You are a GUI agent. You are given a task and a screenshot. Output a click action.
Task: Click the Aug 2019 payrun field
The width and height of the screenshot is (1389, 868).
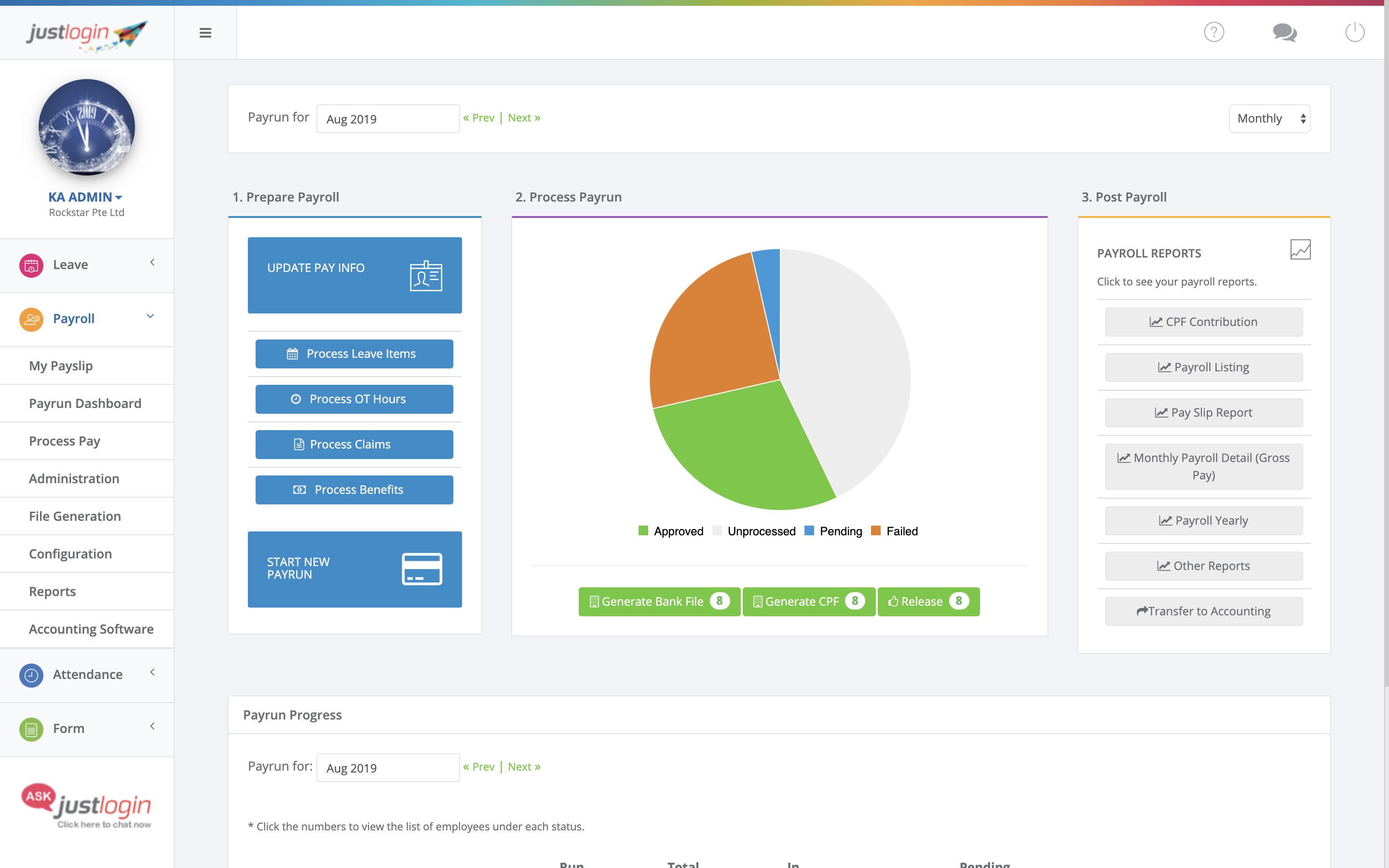[x=387, y=118]
